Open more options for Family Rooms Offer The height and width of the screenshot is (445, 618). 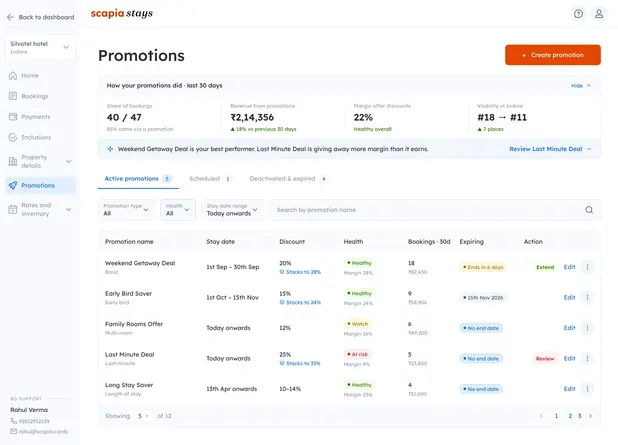point(587,328)
